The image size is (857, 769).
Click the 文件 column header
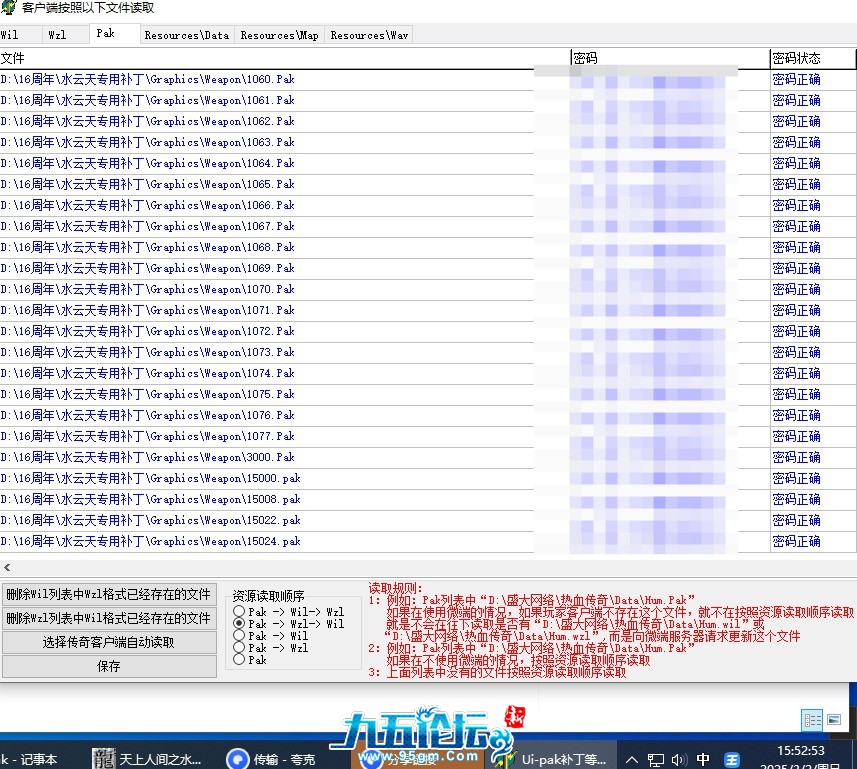(285, 58)
